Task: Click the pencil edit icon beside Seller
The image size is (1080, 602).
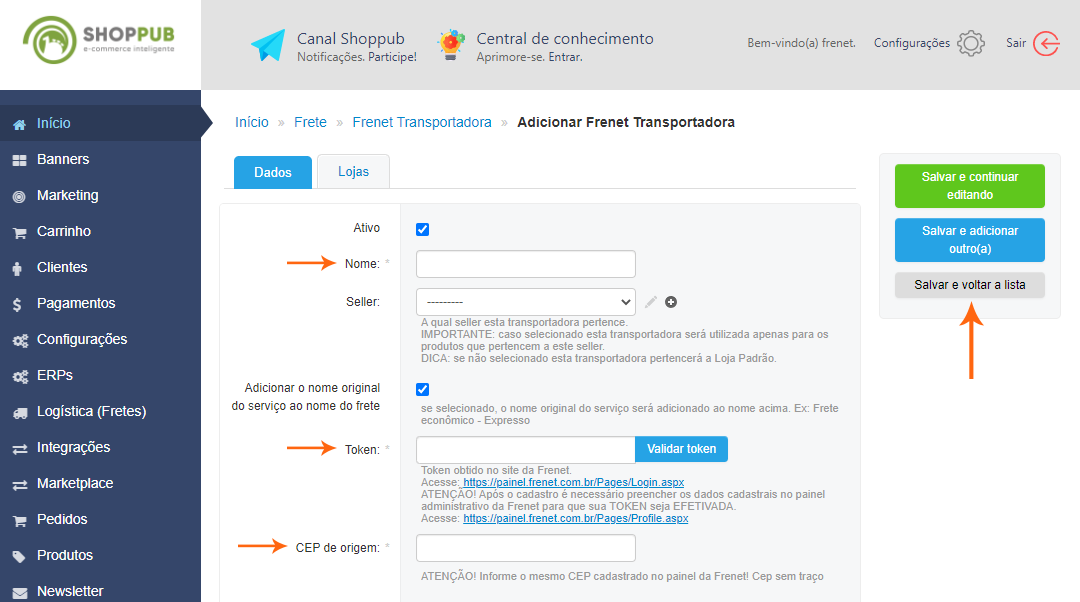Action: tap(651, 302)
